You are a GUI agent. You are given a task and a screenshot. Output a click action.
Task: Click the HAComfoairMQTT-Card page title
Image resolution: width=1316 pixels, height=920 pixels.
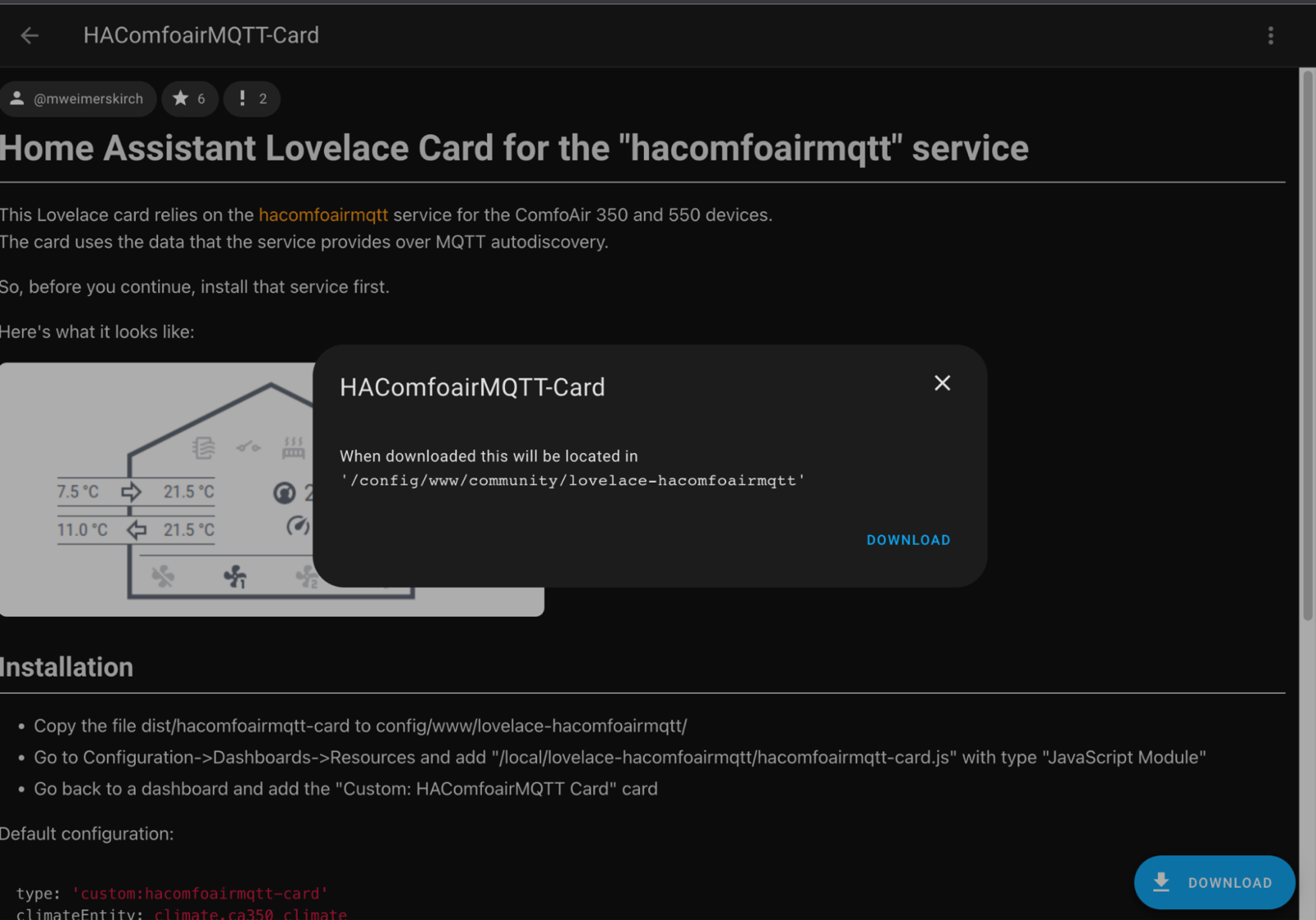[201, 35]
